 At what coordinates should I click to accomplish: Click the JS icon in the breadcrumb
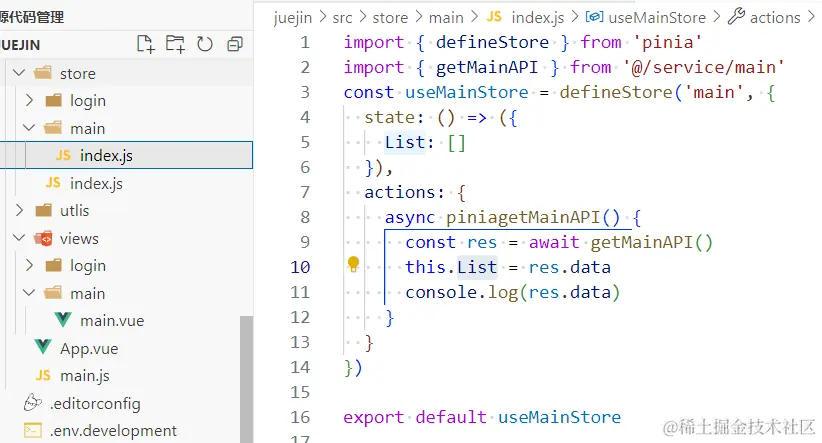(x=494, y=17)
